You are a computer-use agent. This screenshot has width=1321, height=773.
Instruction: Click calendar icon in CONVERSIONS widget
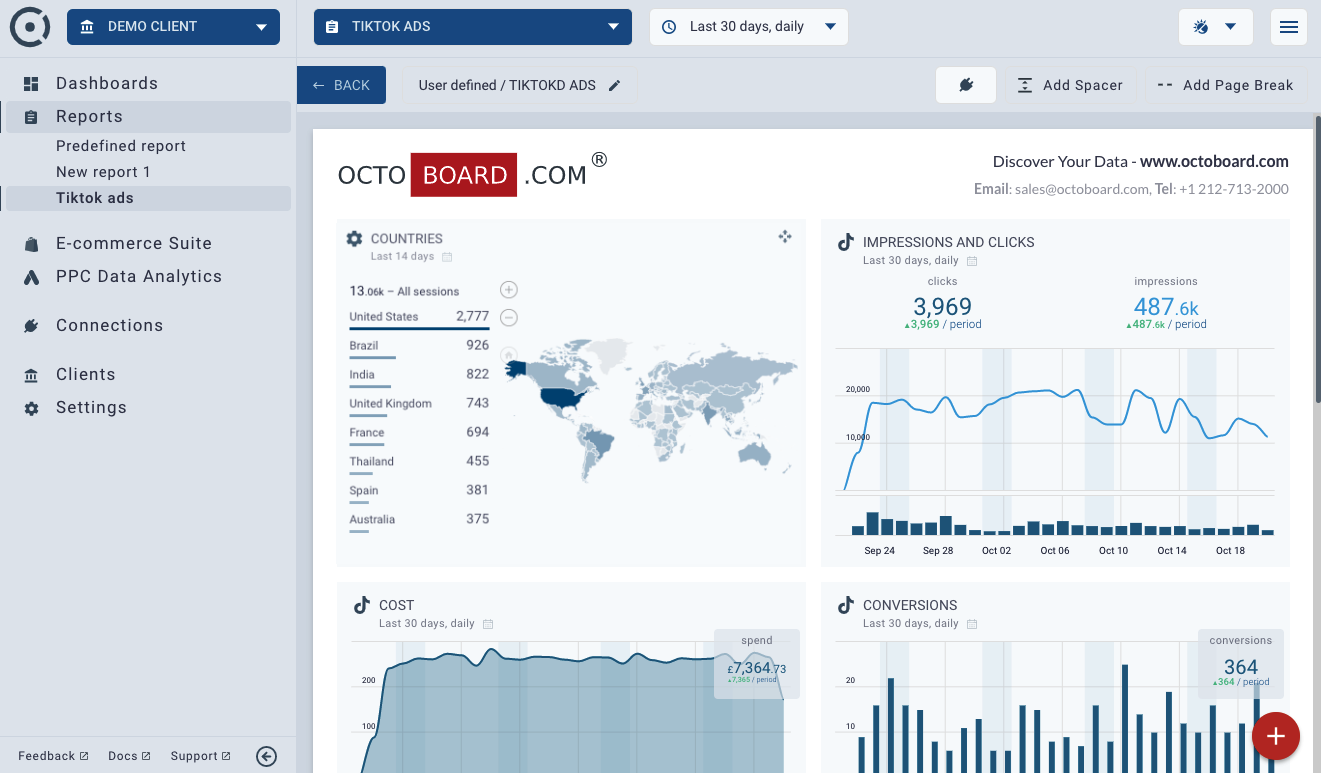point(972,624)
